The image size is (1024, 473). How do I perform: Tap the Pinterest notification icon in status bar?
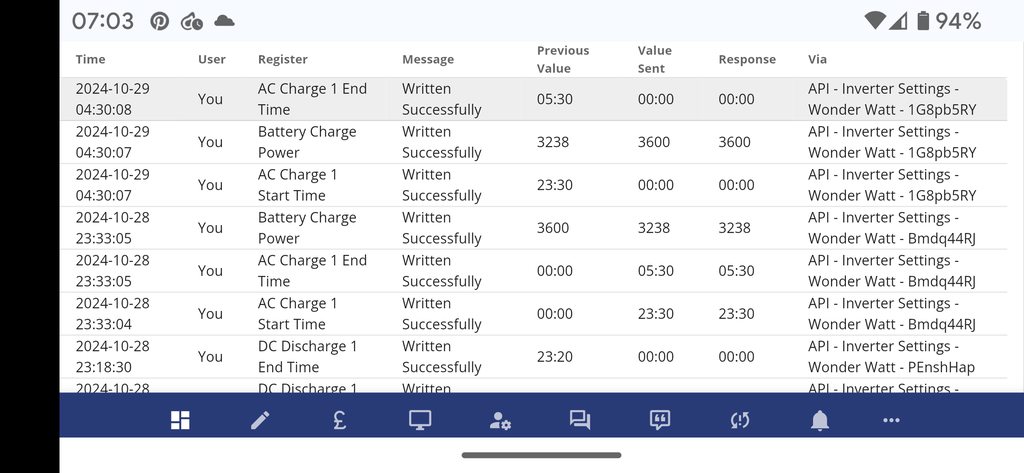(x=160, y=21)
